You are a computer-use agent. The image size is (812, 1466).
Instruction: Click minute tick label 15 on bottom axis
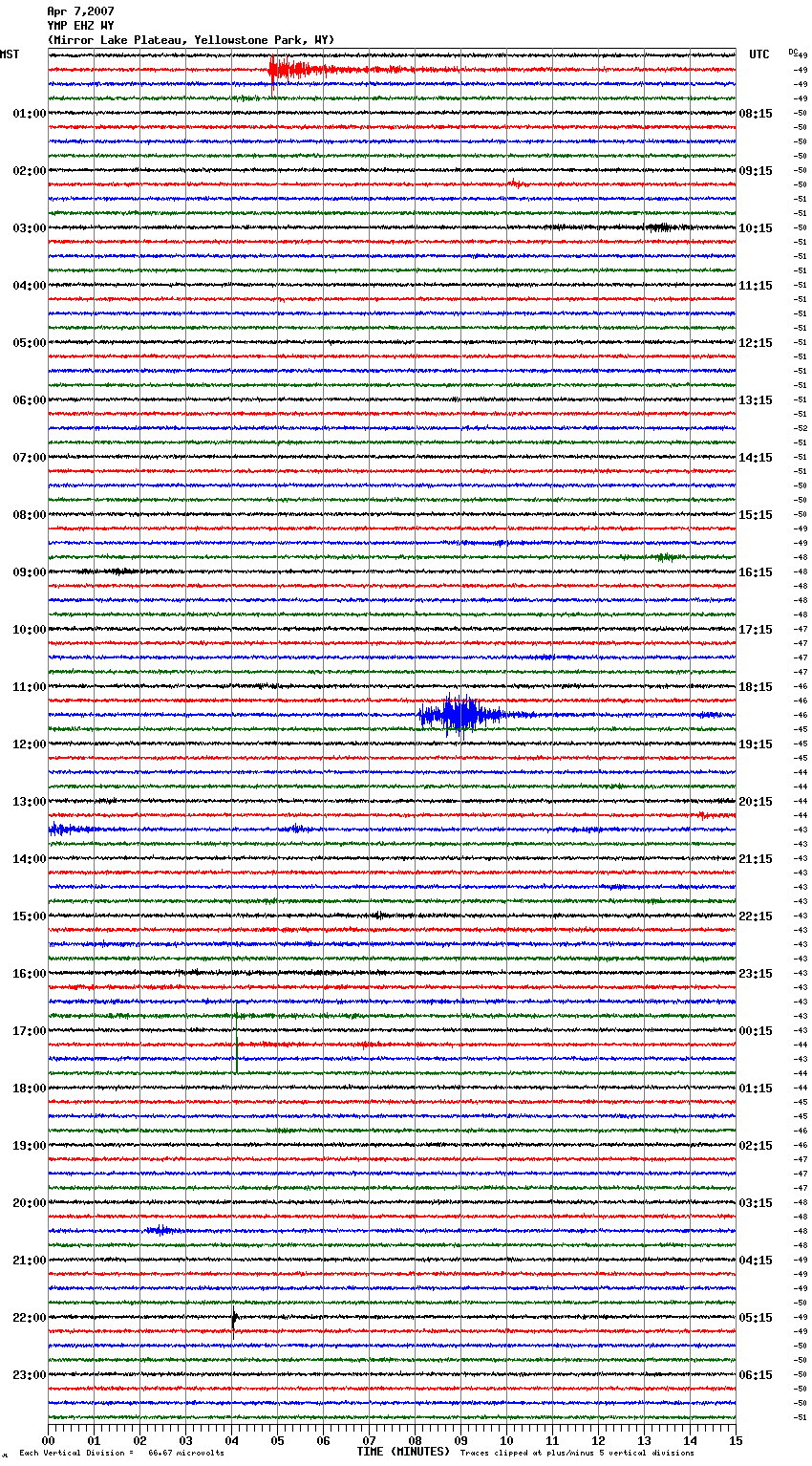tap(736, 1440)
